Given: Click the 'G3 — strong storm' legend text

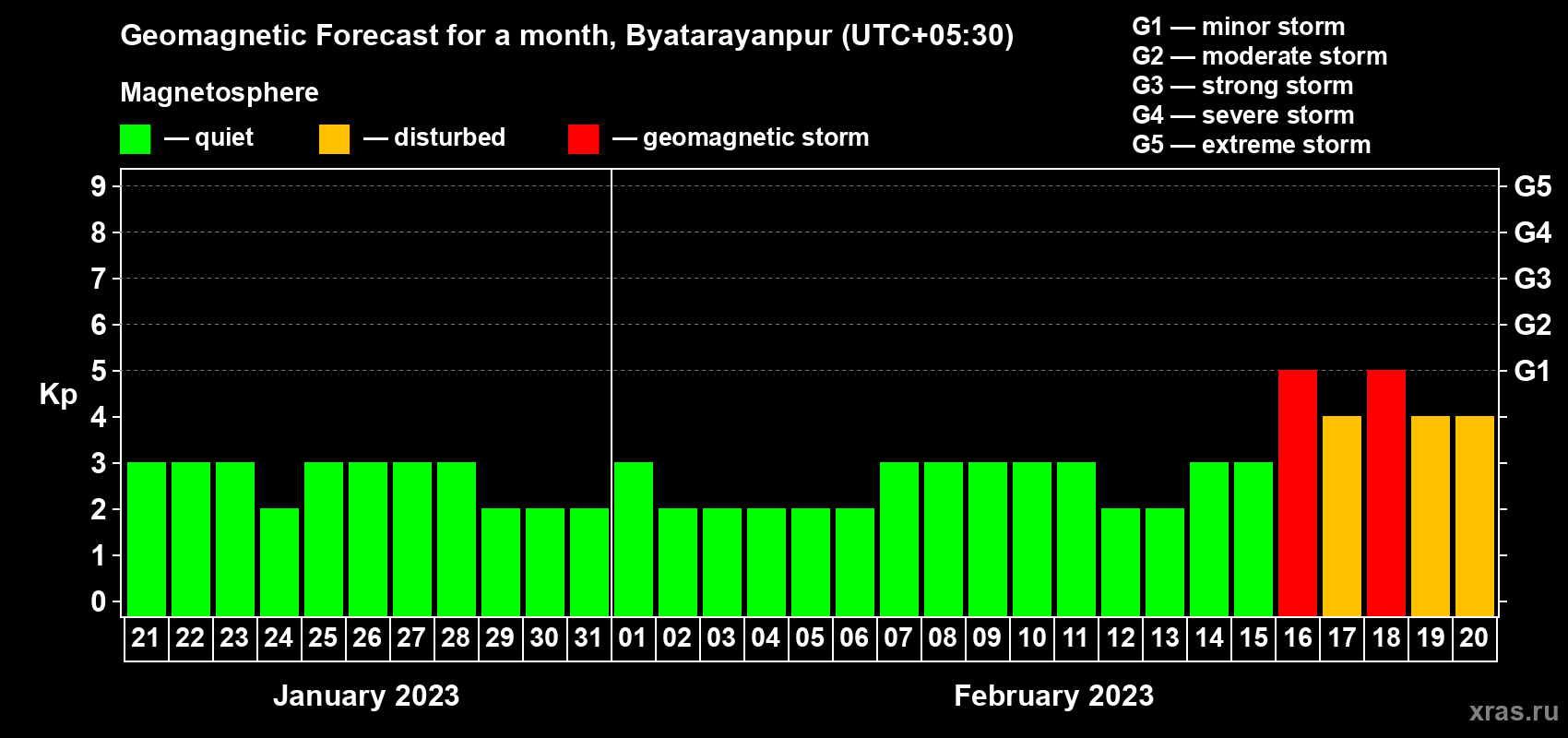Looking at the screenshot, I should (1242, 86).
